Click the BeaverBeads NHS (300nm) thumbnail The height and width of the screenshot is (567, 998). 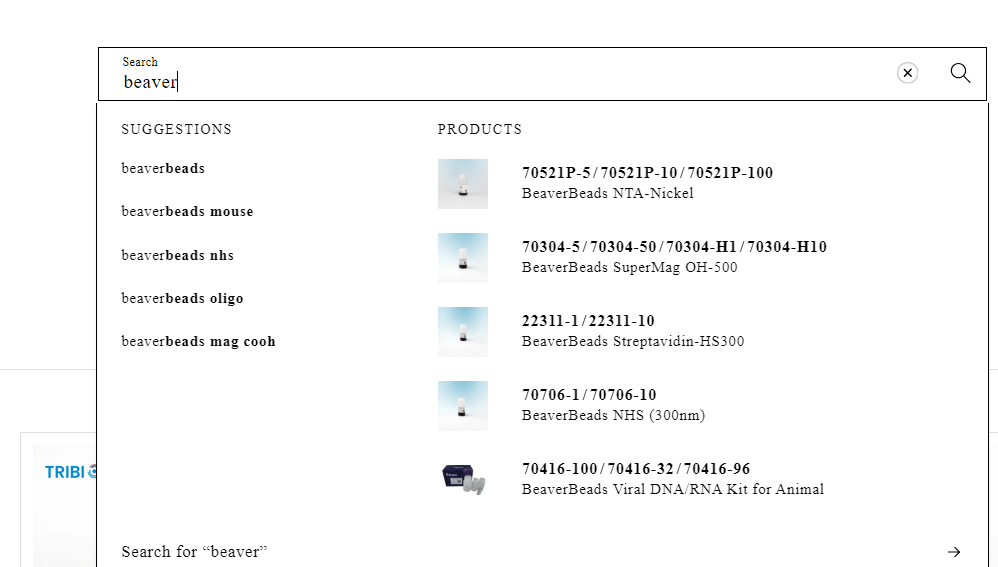pyautogui.click(x=463, y=406)
